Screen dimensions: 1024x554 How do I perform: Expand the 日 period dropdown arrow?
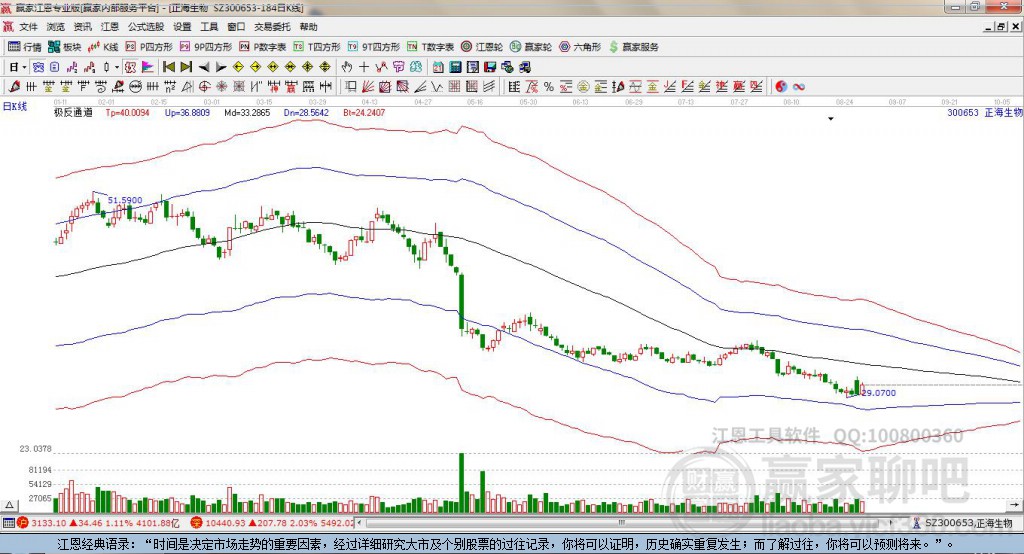coord(24,67)
